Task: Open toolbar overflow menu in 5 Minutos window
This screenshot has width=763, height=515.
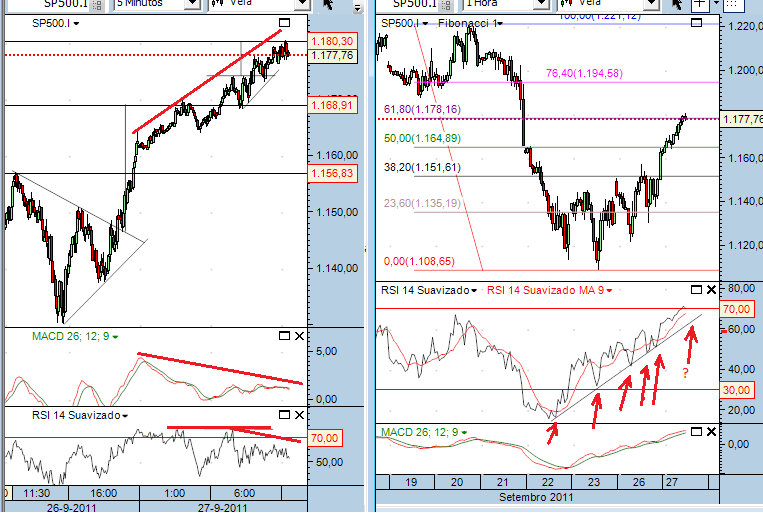Action: pos(358,7)
